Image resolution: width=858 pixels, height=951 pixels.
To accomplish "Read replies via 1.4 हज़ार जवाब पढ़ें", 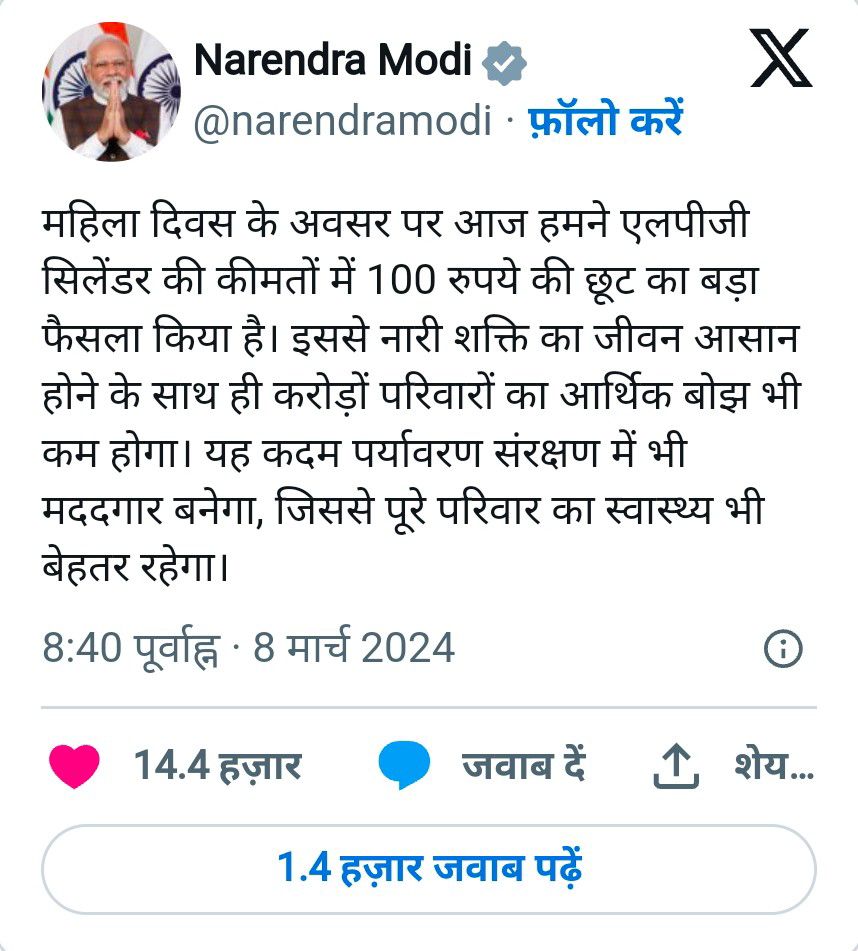I will (429, 869).
